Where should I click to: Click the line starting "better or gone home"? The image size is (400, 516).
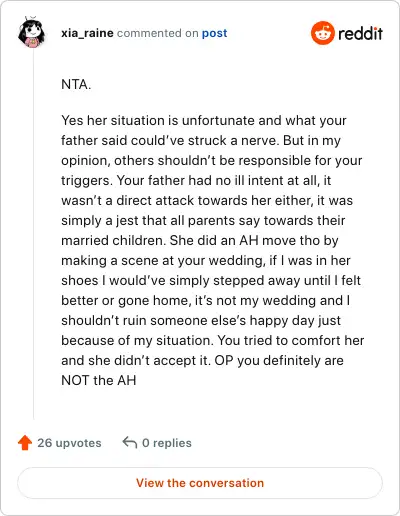click(206, 301)
